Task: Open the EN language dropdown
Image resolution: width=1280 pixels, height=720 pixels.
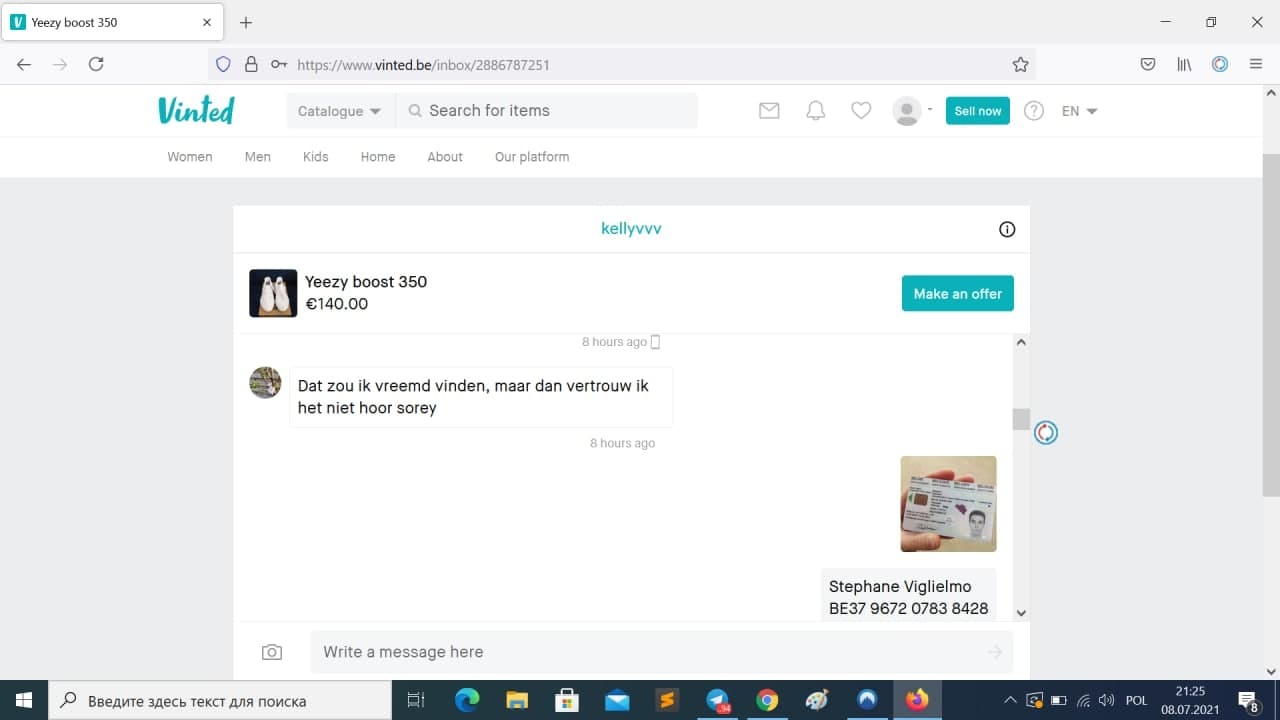Action: [x=1079, y=111]
